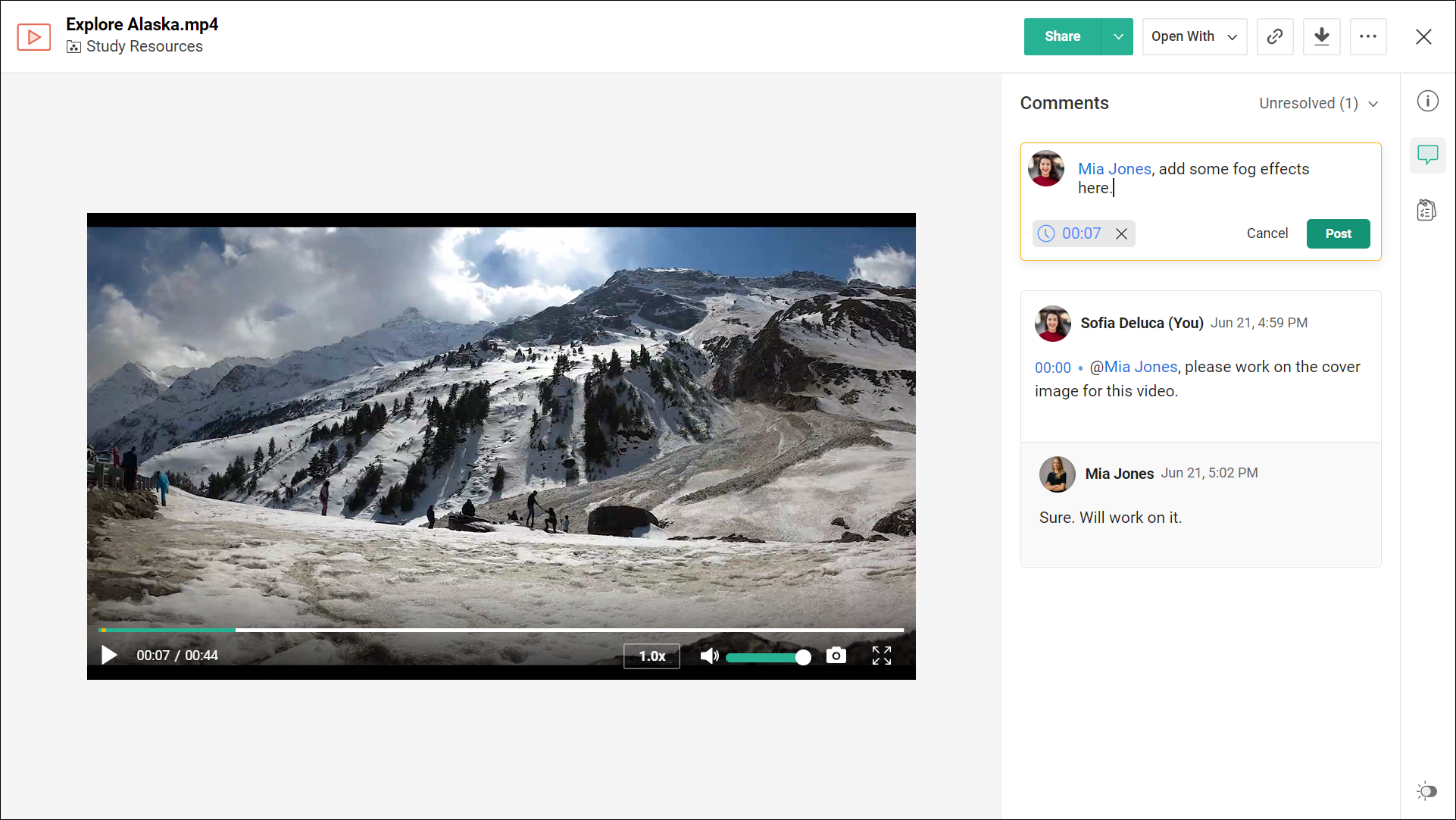
Task: Download the video file
Action: click(x=1322, y=36)
